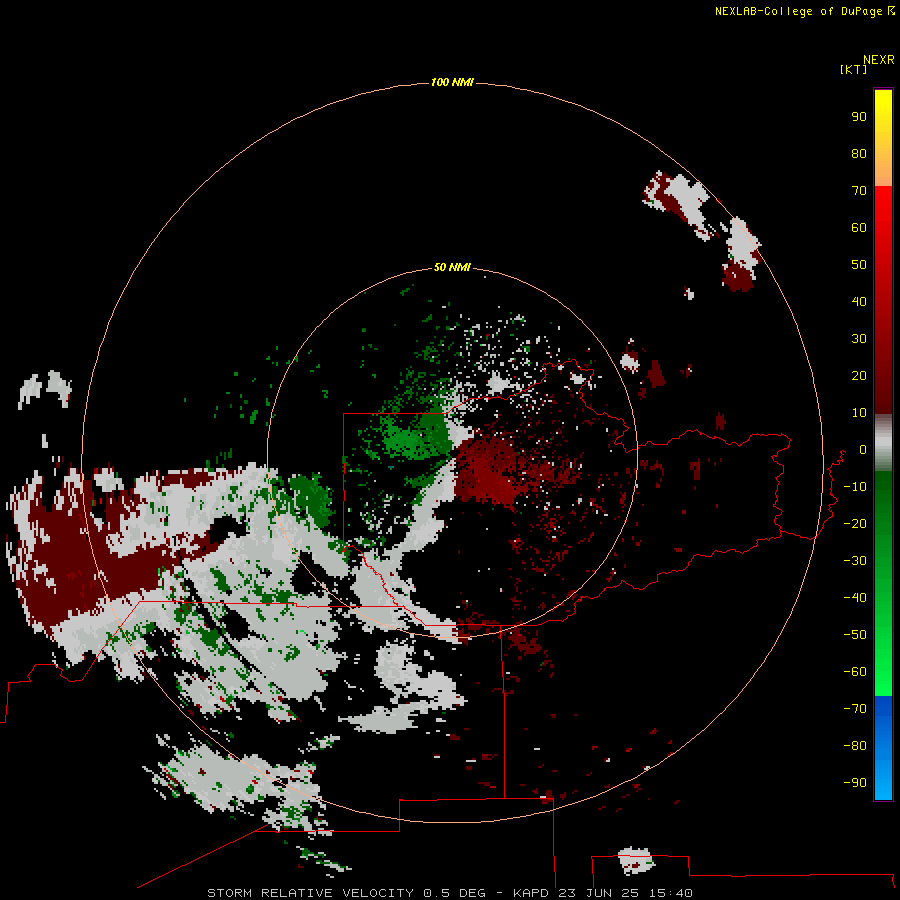Image resolution: width=900 pixels, height=900 pixels.
Task: Click the 10 value on the velocity scale
Action: (859, 413)
